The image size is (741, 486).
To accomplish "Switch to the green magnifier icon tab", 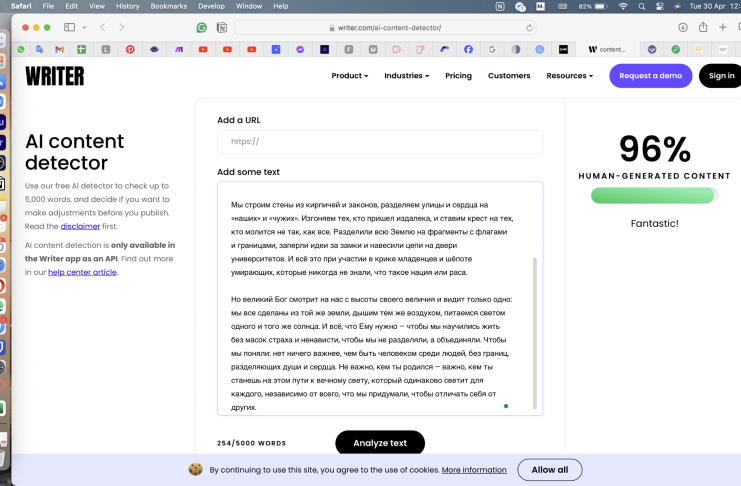I will pyautogui.click(x=676, y=49).
